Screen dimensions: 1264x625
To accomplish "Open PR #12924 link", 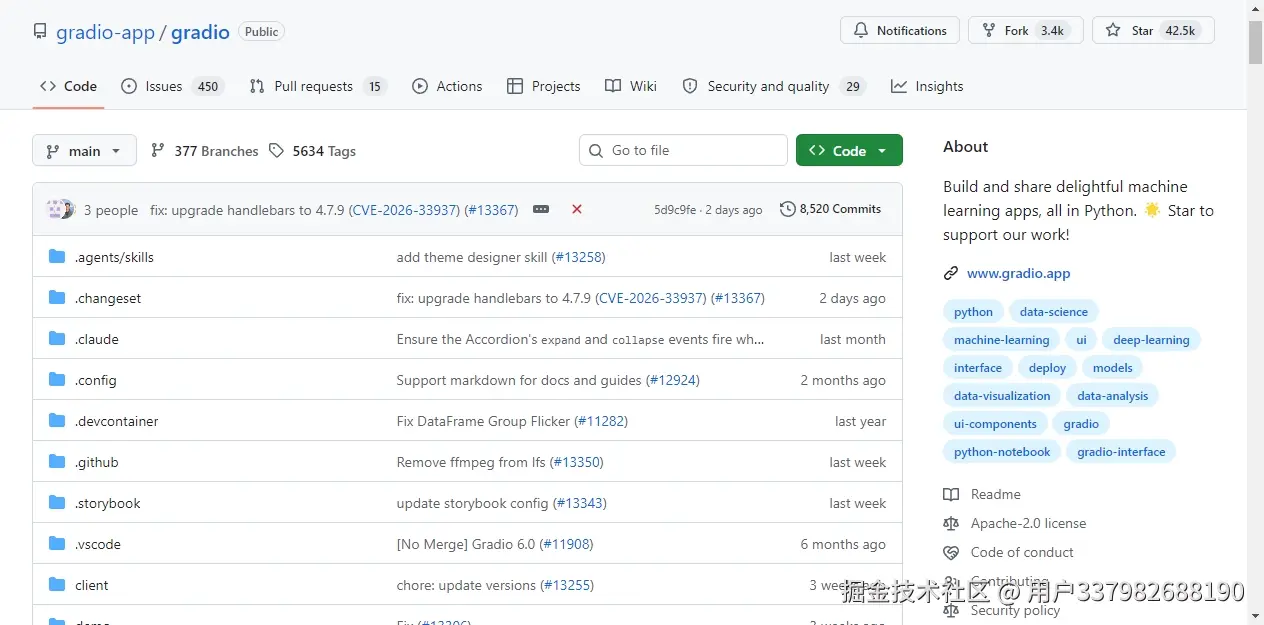I will [673, 380].
